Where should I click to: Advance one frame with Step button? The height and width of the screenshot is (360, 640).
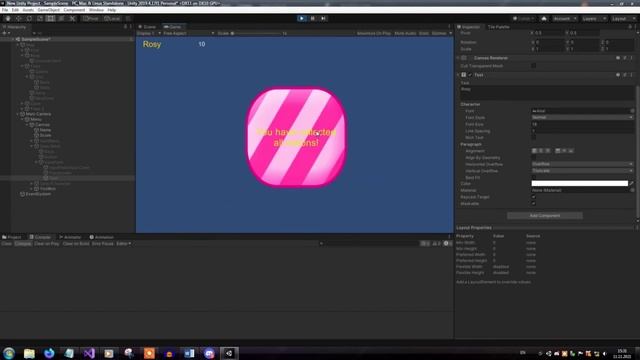pyautogui.click(x=323, y=18)
